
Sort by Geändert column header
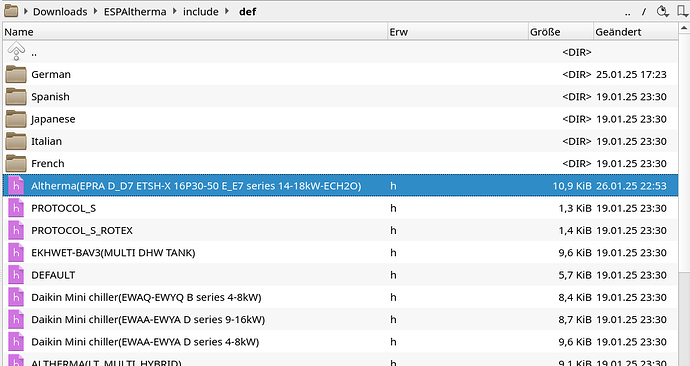[635, 32]
